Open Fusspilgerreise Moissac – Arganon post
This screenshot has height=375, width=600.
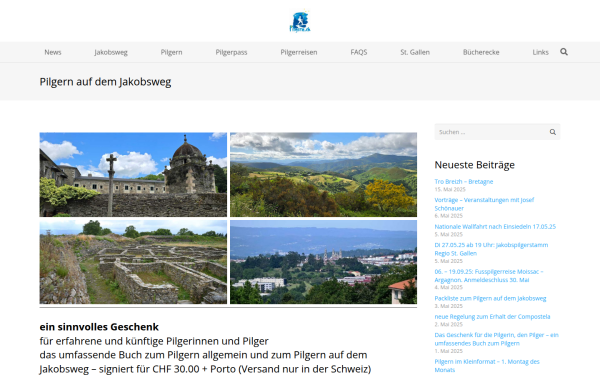coord(489,276)
